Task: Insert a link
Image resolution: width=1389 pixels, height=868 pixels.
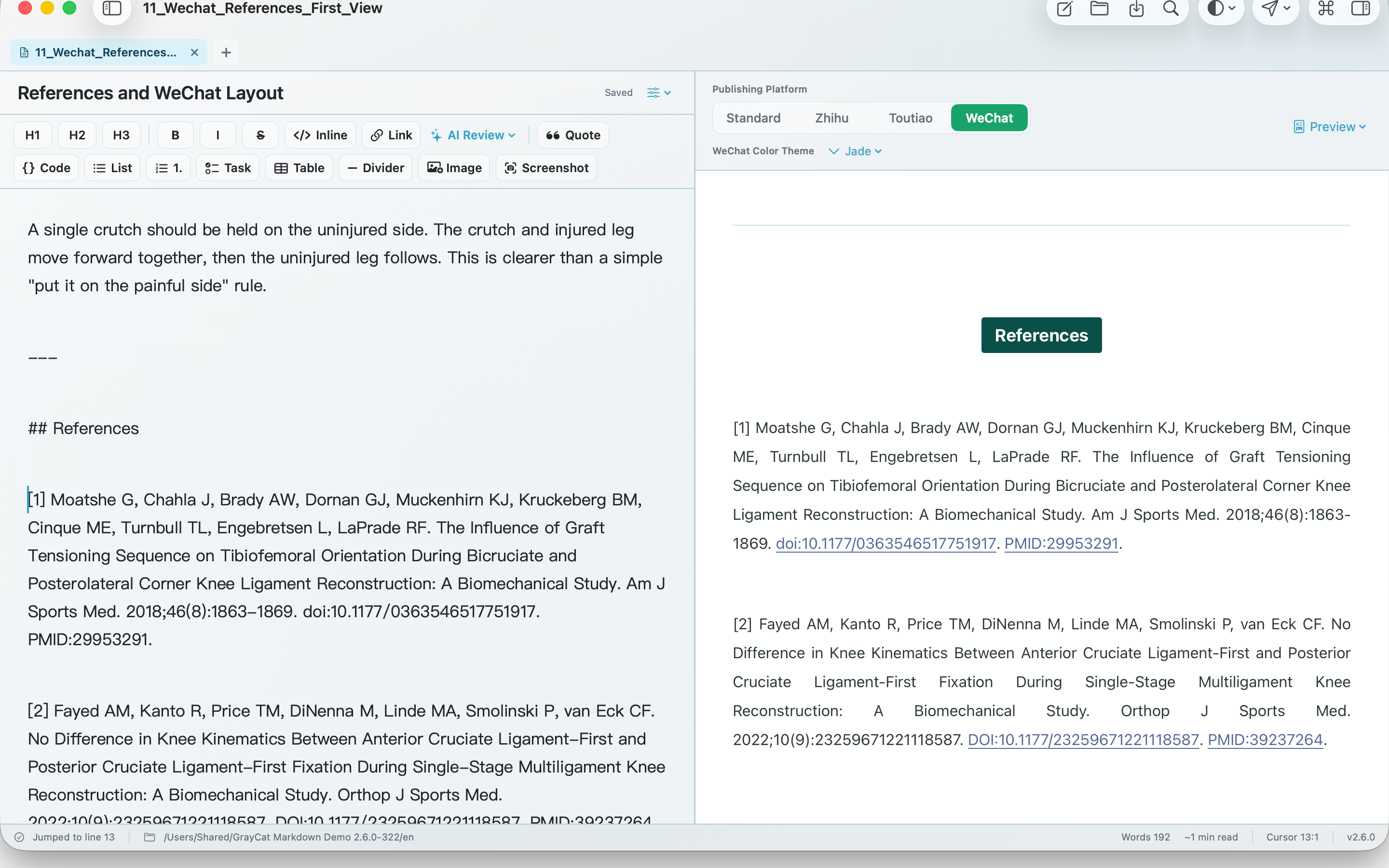Action: [391, 135]
